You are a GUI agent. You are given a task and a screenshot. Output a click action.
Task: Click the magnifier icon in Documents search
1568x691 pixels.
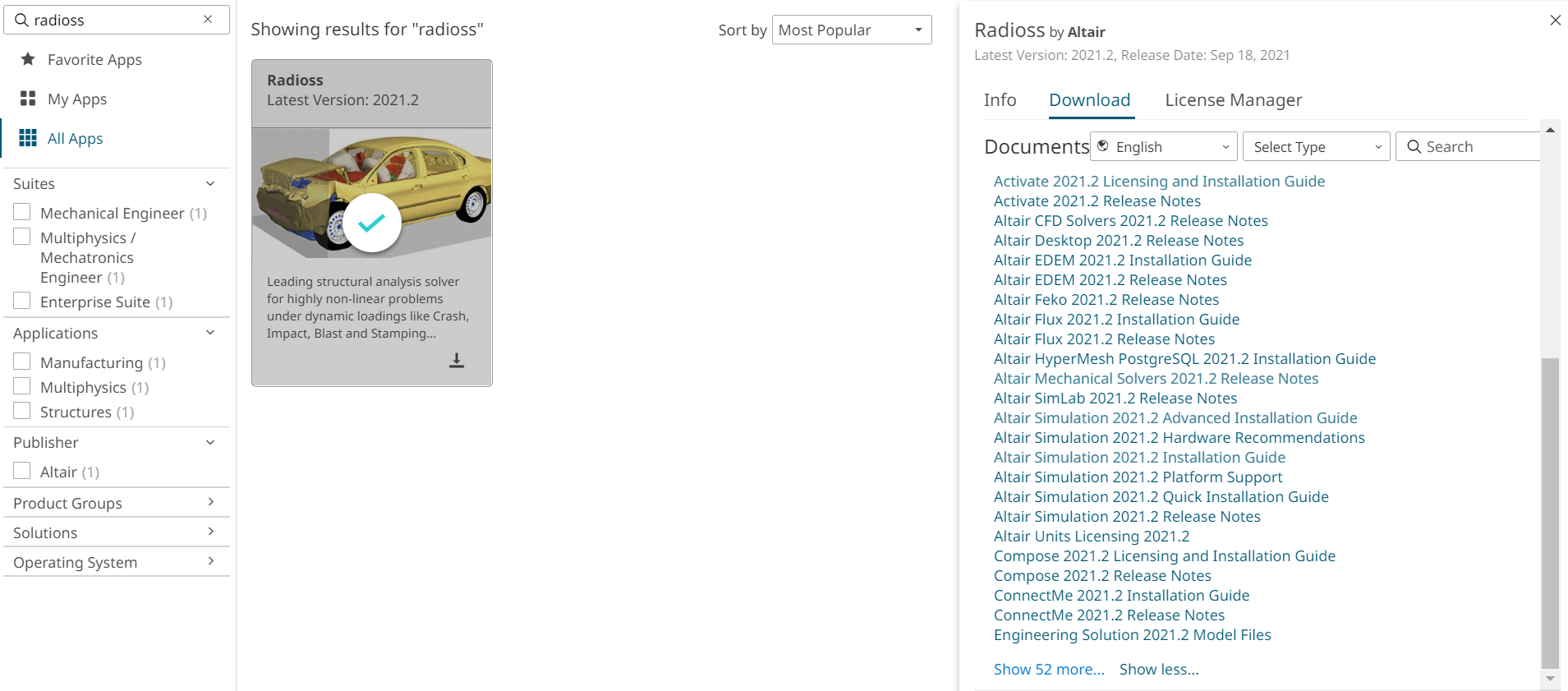pos(1414,147)
